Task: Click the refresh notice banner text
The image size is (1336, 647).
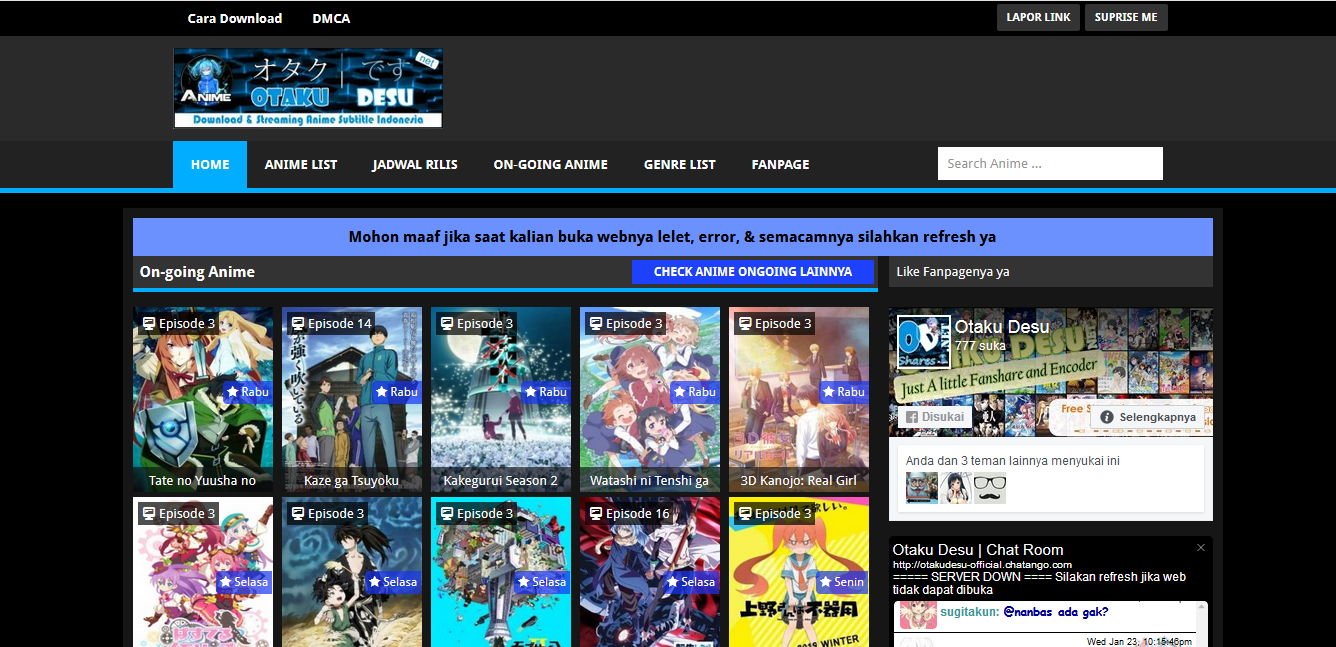Action: [672, 237]
